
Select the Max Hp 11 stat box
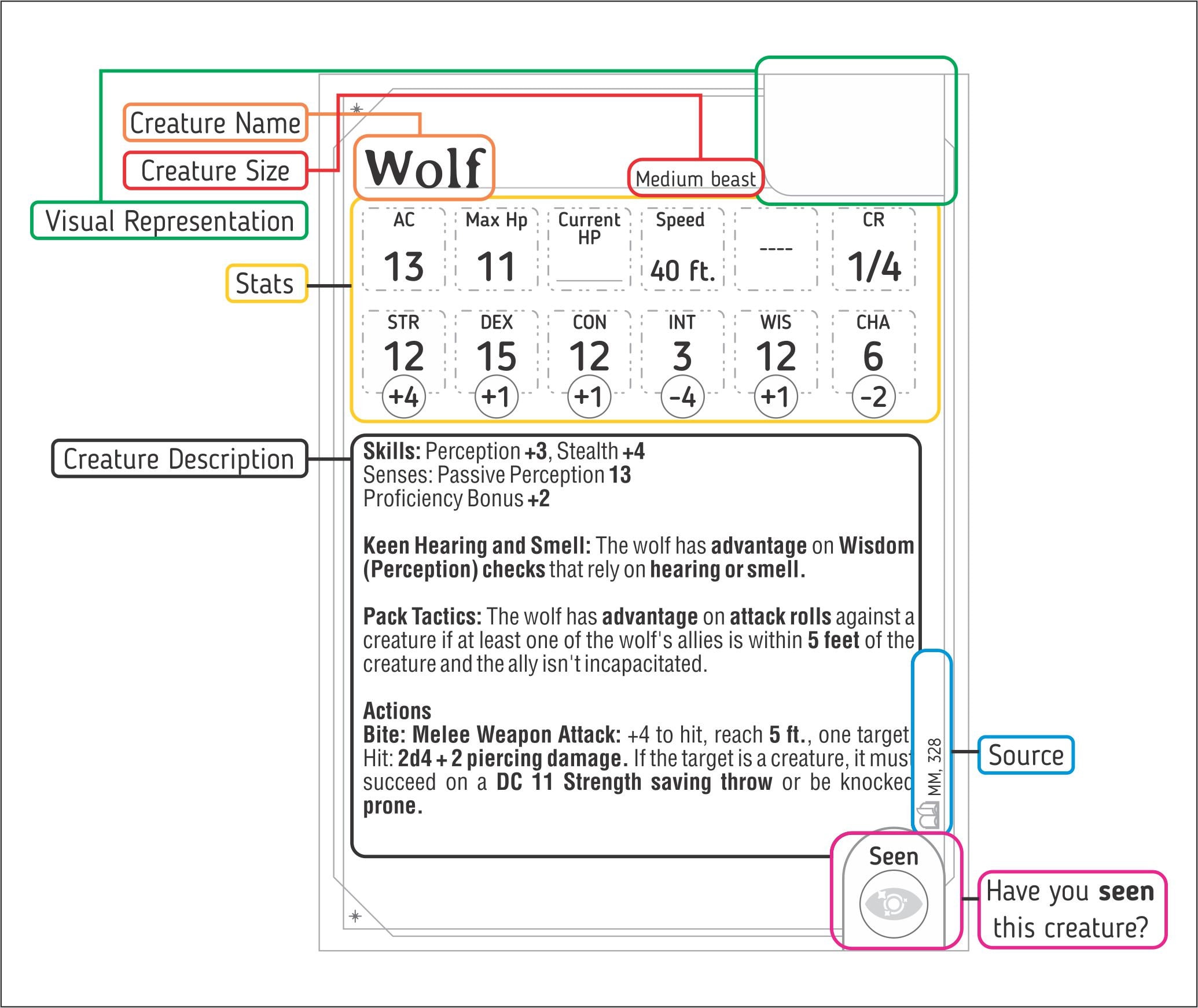[497, 249]
